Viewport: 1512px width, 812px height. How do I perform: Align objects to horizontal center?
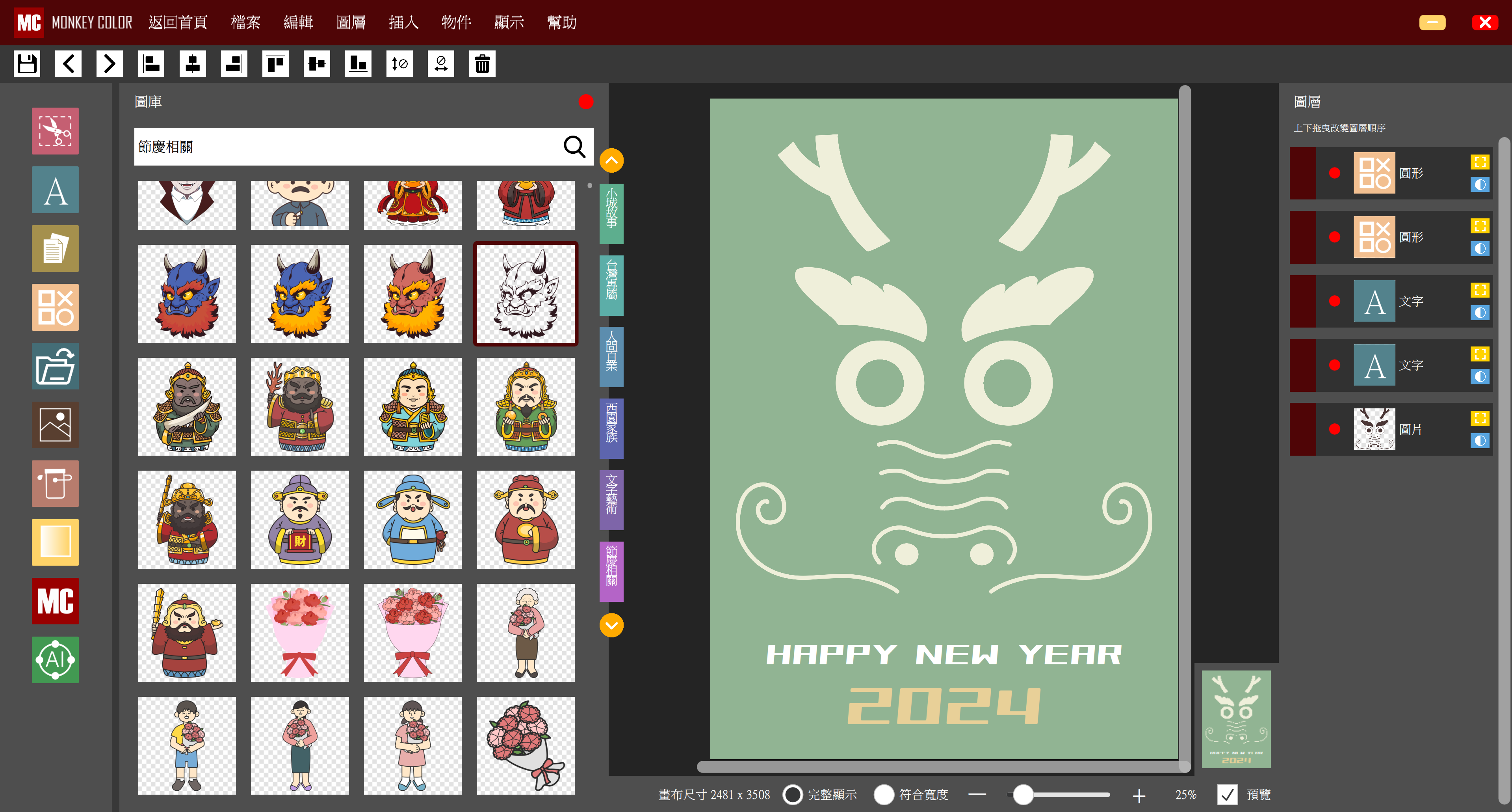click(193, 63)
